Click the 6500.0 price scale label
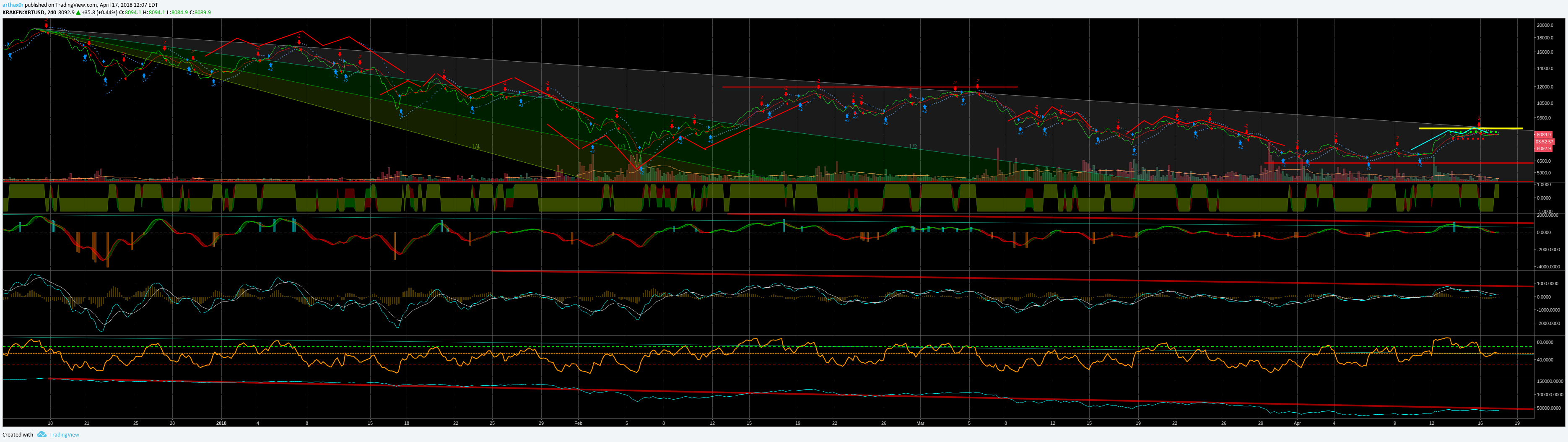Screen dimensions: 1568x442 click(1544, 161)
